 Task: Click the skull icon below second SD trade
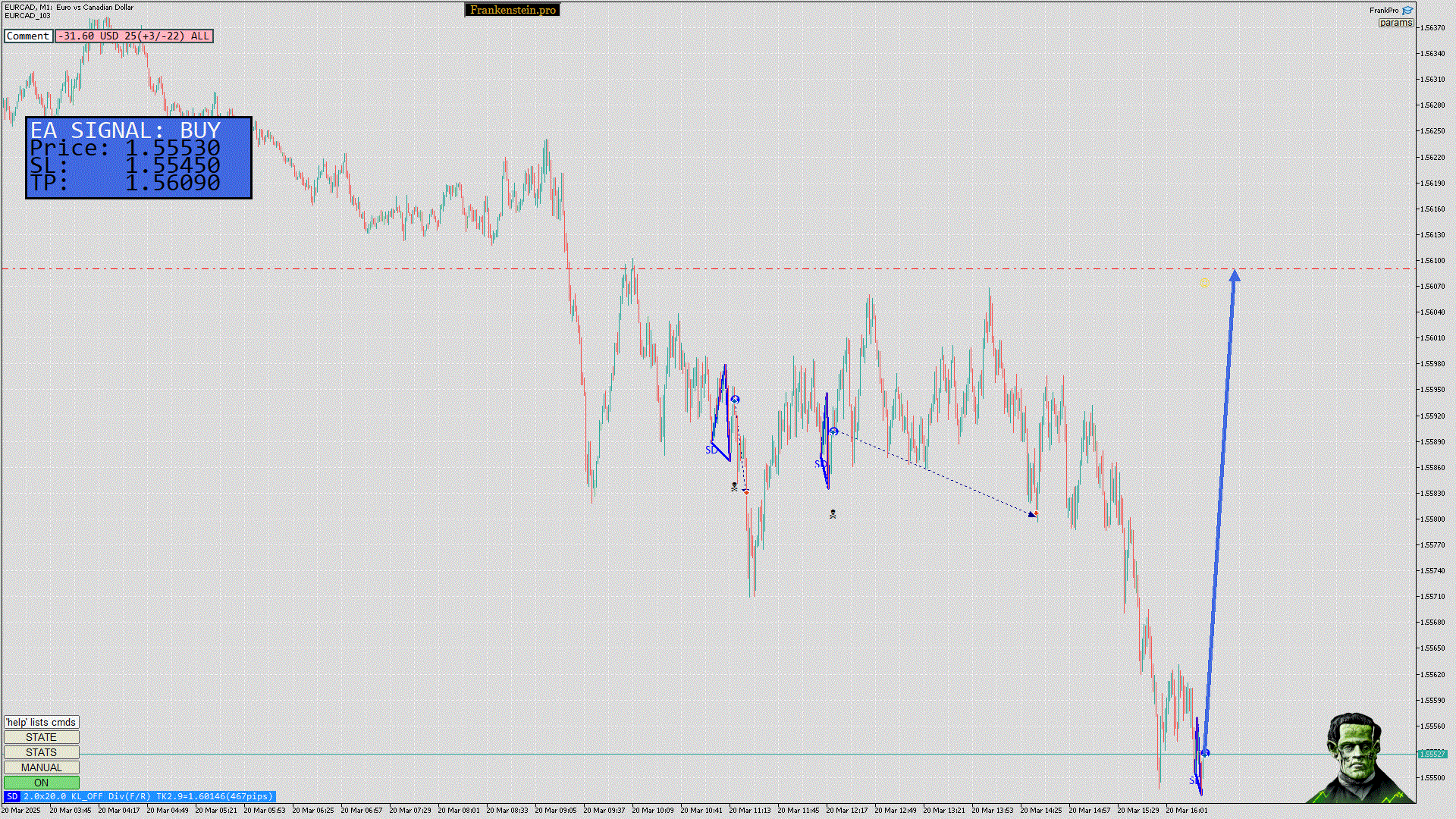(833, 514)
